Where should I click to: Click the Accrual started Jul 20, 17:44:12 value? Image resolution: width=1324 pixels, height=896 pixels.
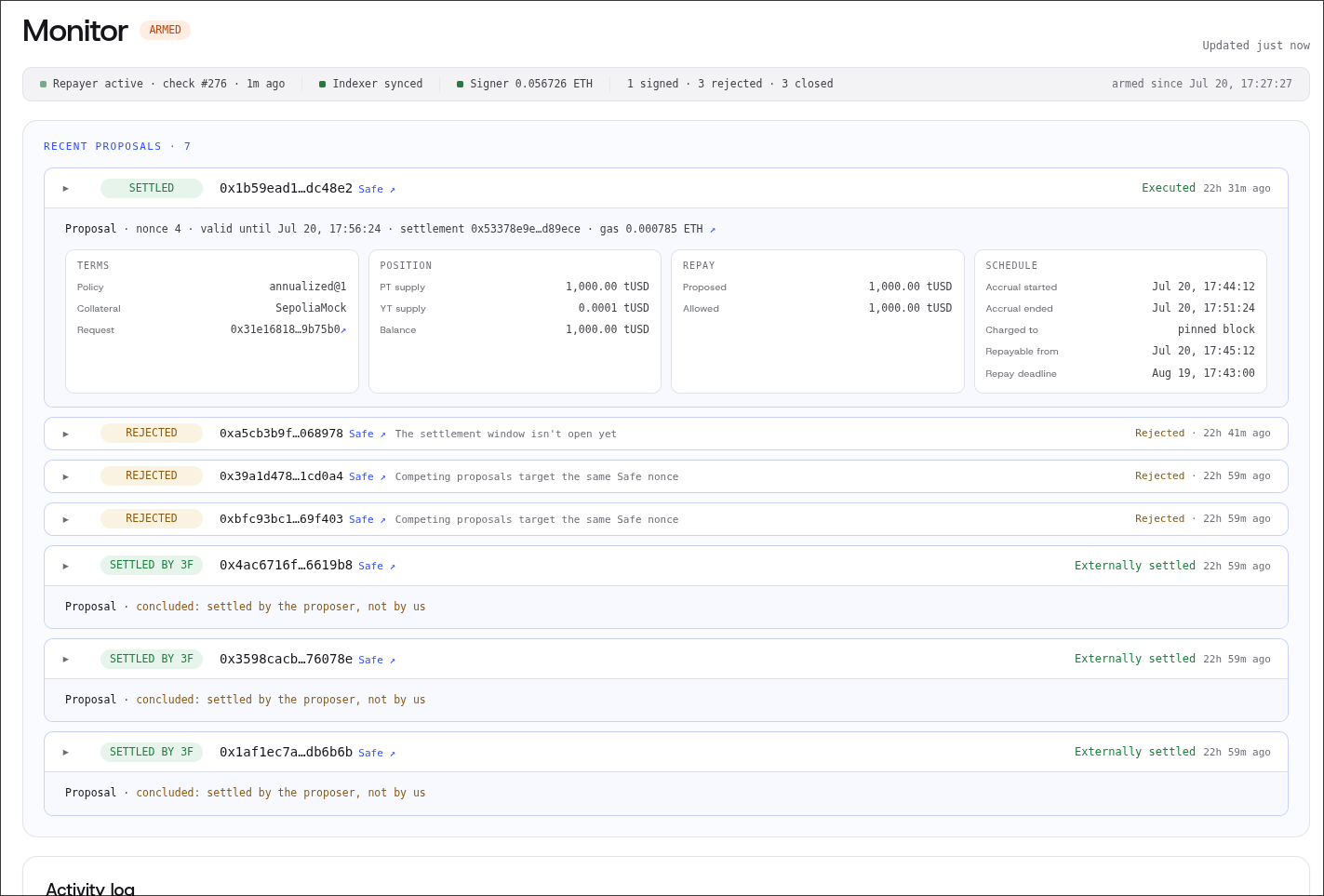1203,287
